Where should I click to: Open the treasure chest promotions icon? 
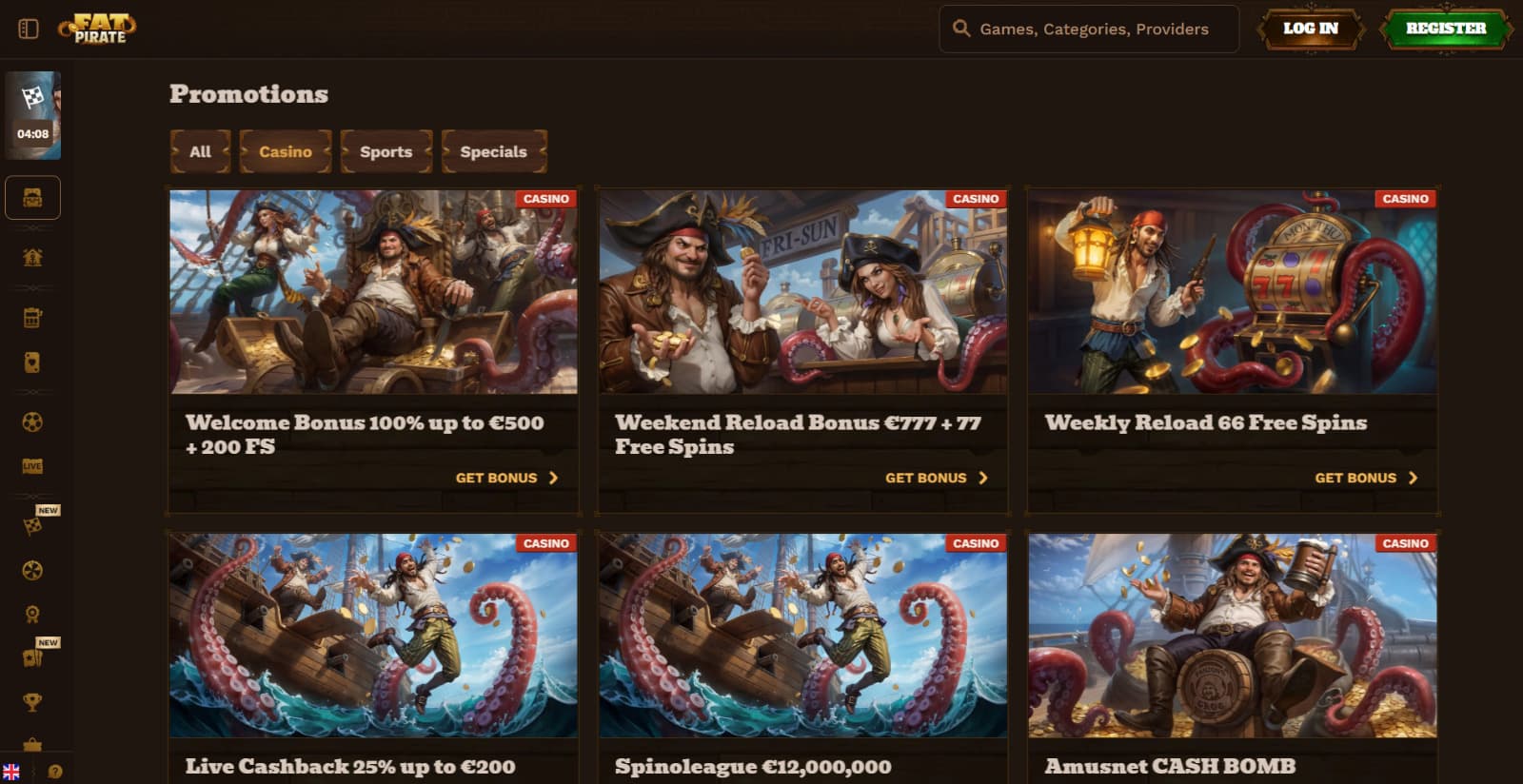32,198
